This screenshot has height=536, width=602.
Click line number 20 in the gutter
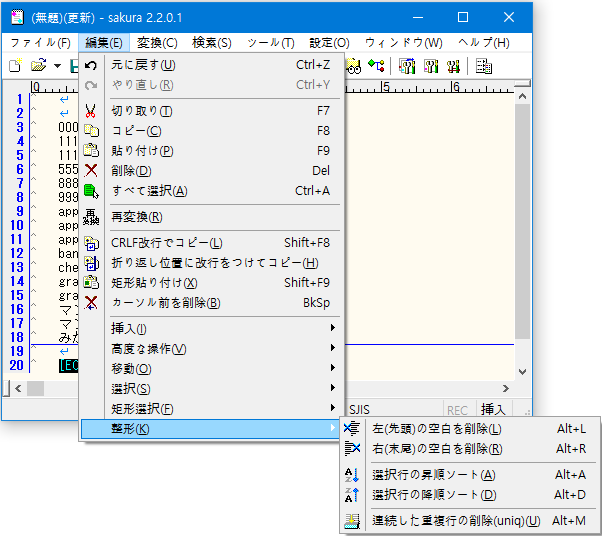17,365
